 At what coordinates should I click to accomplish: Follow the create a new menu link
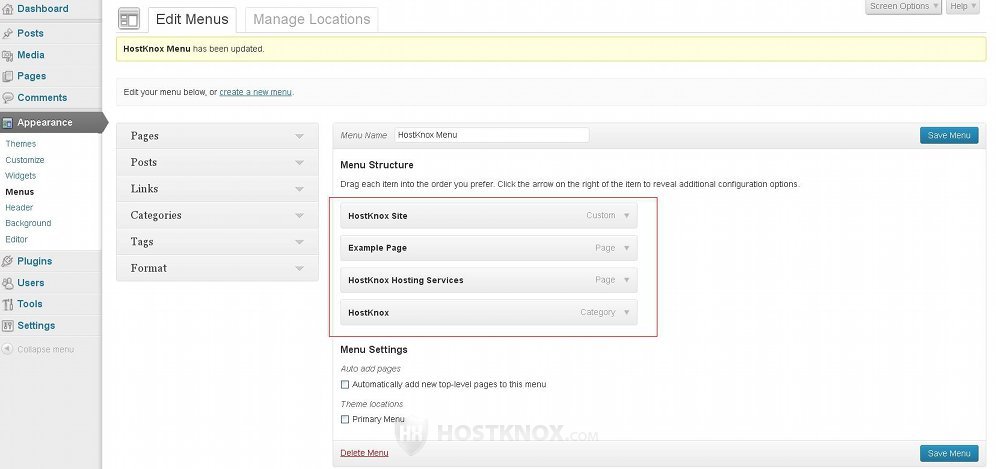255,92
